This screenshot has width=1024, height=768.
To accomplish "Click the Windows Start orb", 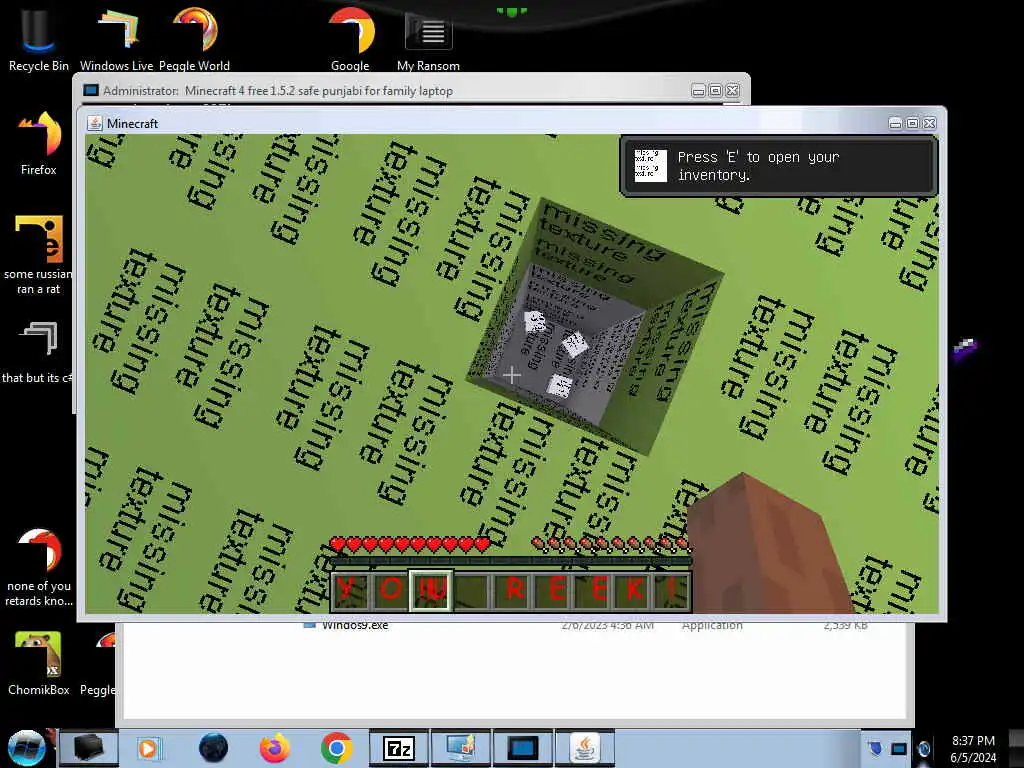I will point(26,748).
